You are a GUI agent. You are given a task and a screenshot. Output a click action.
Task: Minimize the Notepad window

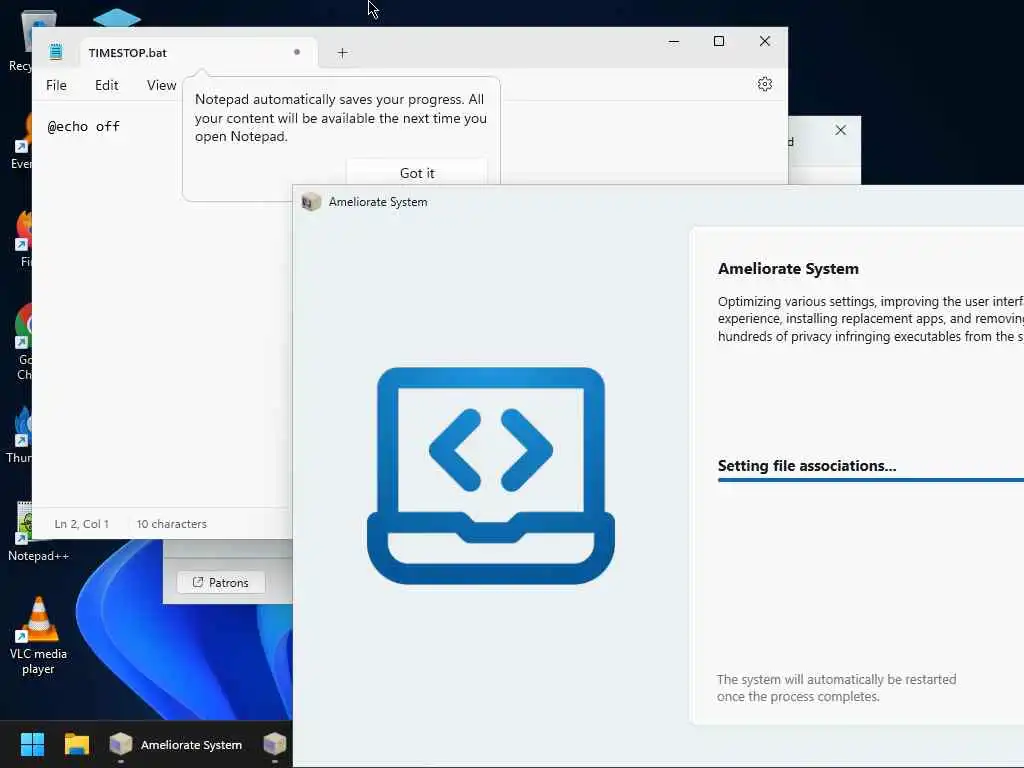coord(674,41)
